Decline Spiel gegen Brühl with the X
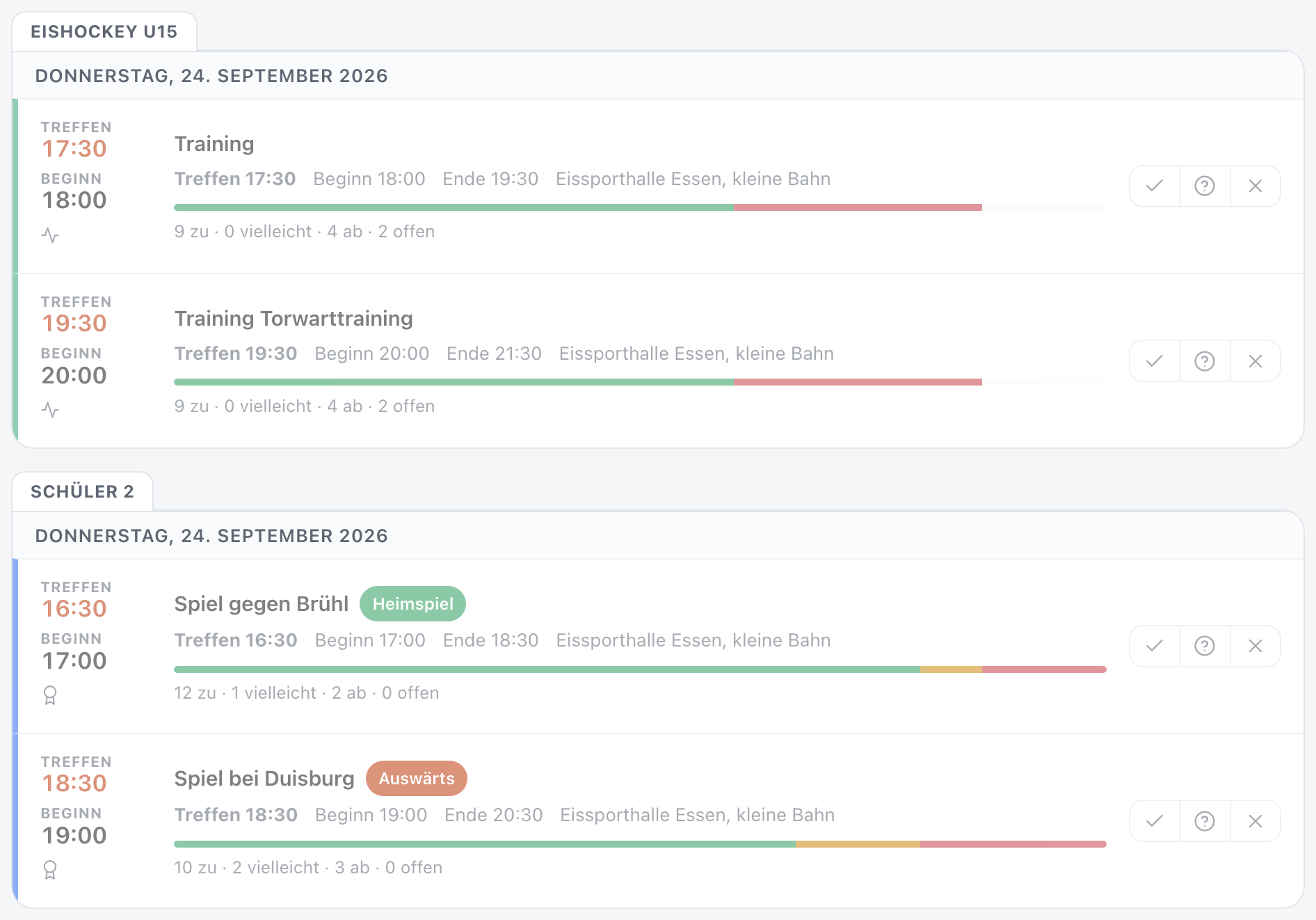 (1255, 646)
